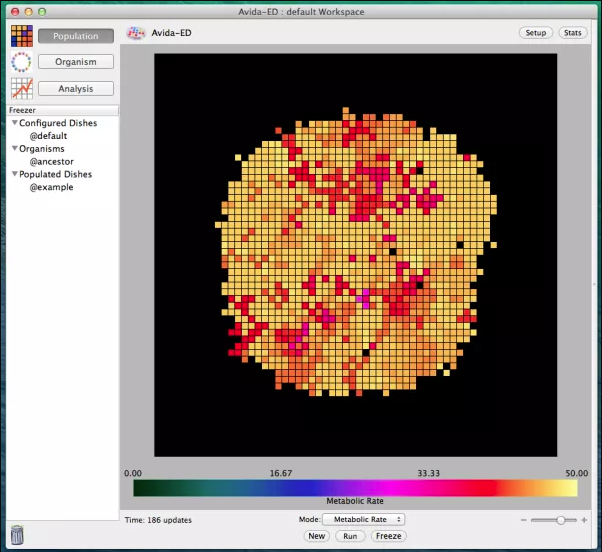Click the dish zoom slider handle
The image size is (602, 552).
click(561, 520)
